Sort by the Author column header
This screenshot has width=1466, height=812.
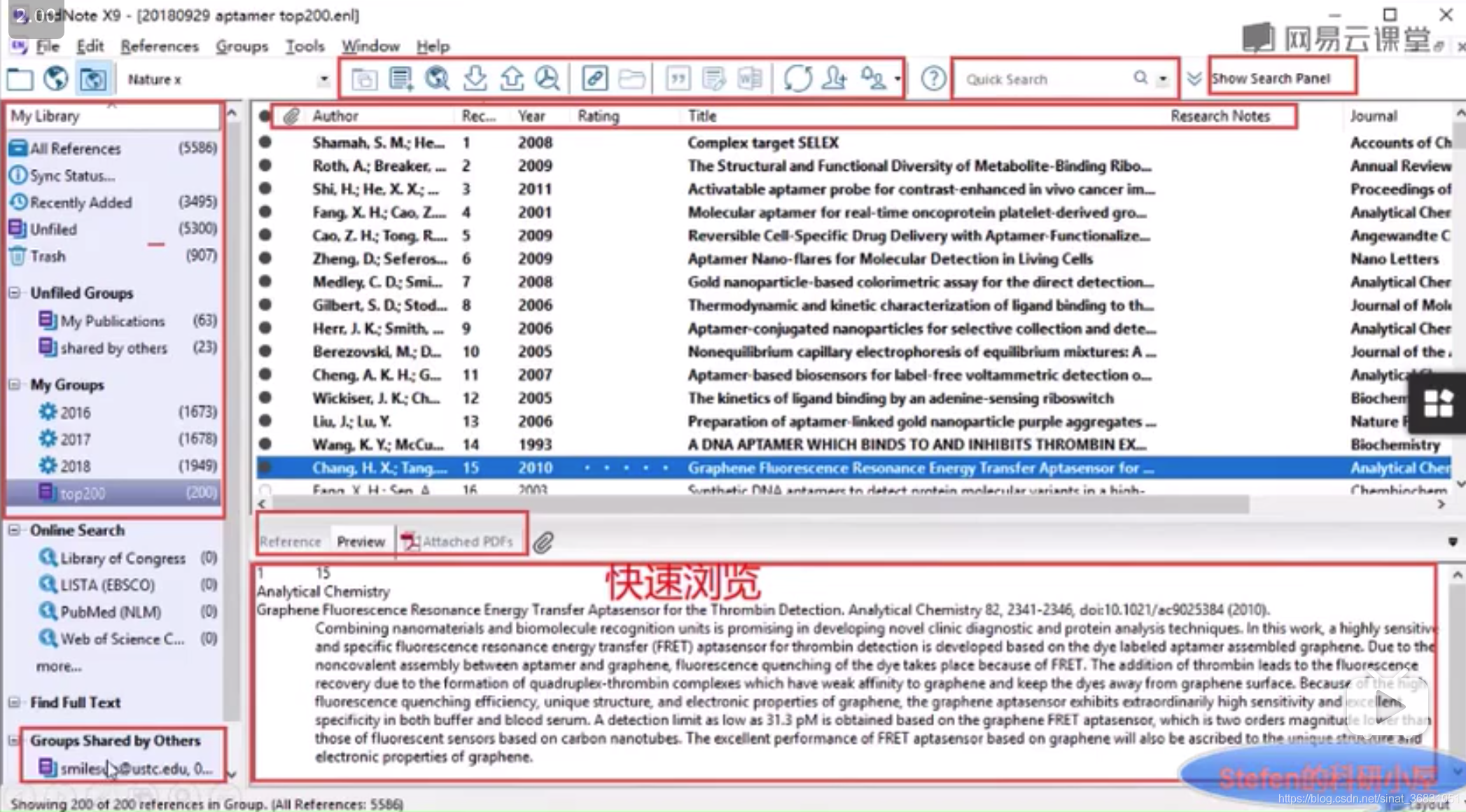335,116
